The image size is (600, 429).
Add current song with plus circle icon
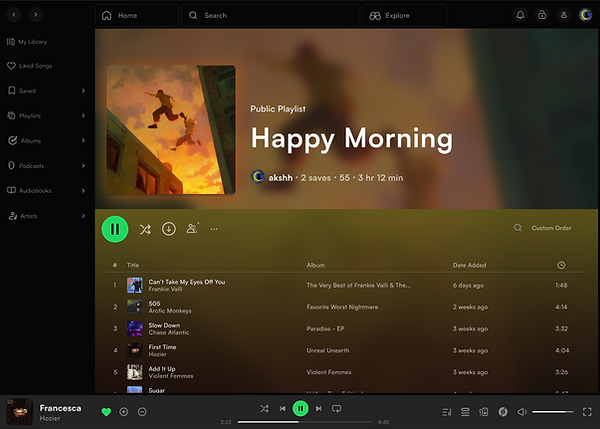point(124,412)
